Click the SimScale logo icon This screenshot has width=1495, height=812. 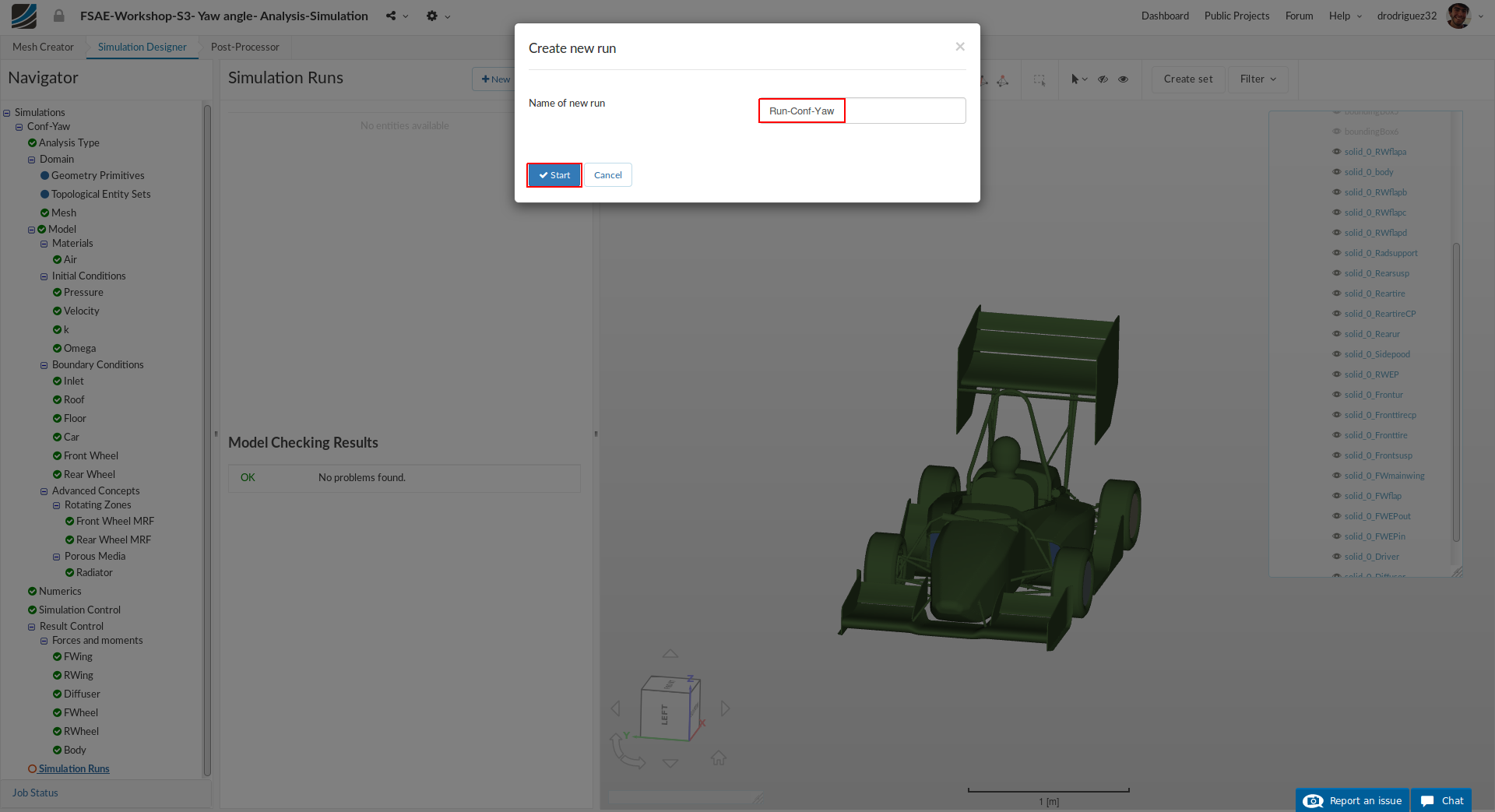[x=23, y=16]
